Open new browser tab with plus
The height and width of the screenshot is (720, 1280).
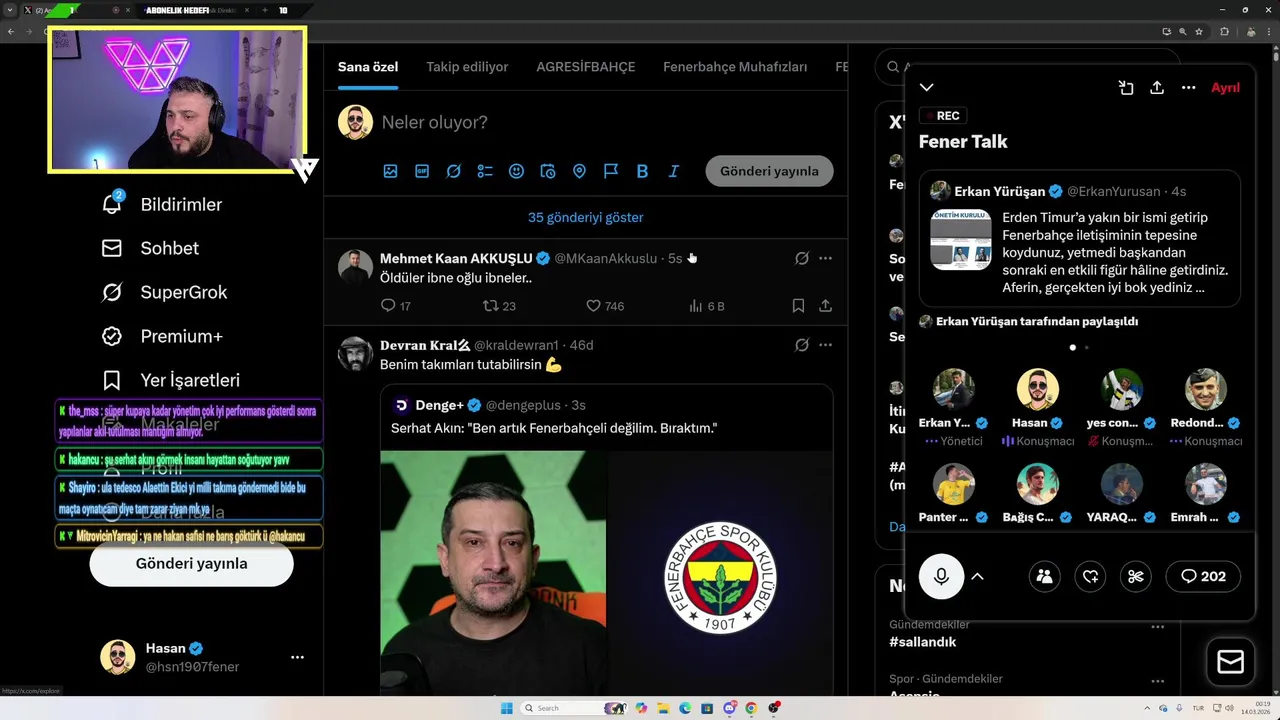click(x=265, y=10)
